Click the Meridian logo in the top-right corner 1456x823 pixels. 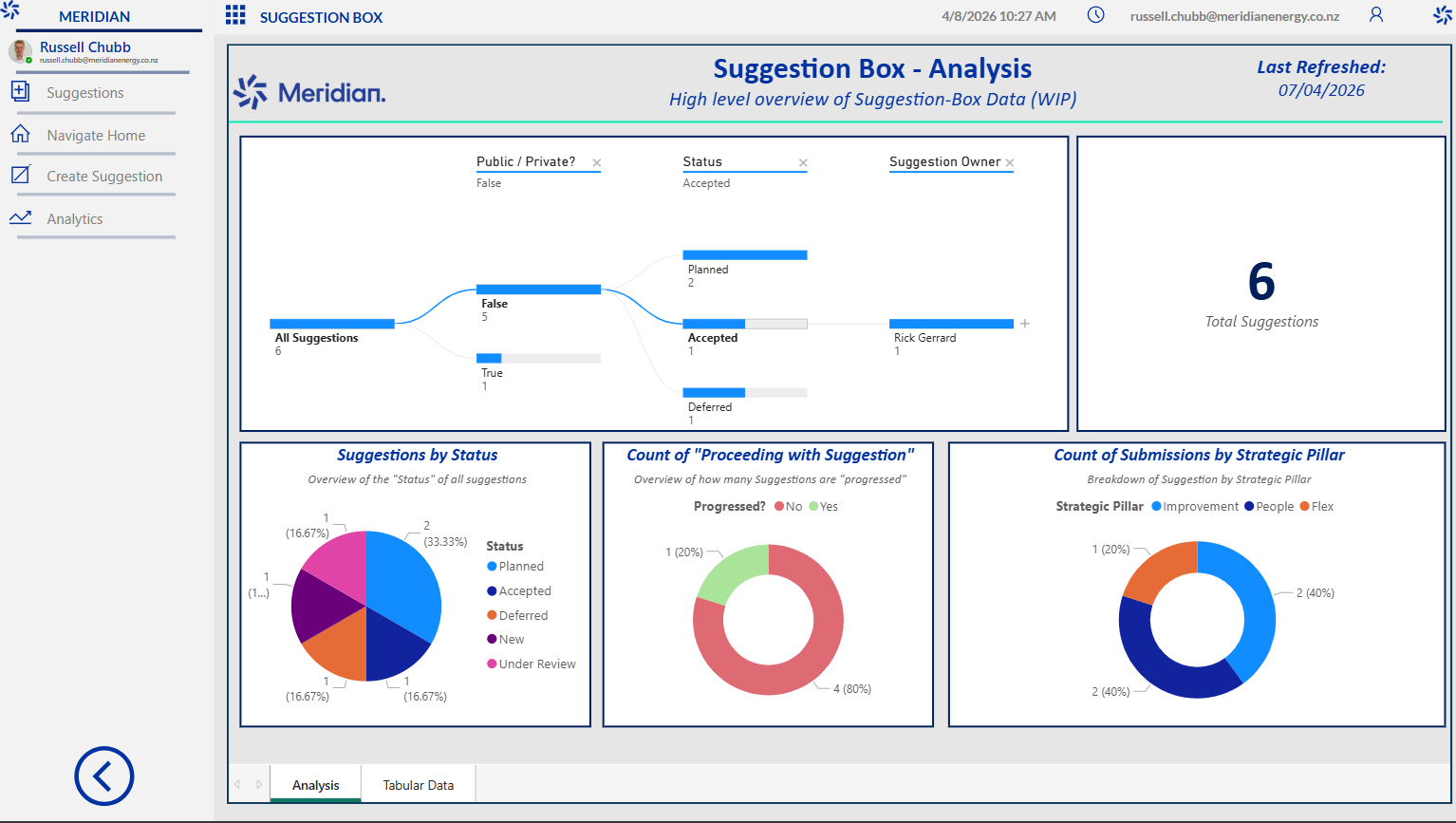click(x=1443, y=14)
